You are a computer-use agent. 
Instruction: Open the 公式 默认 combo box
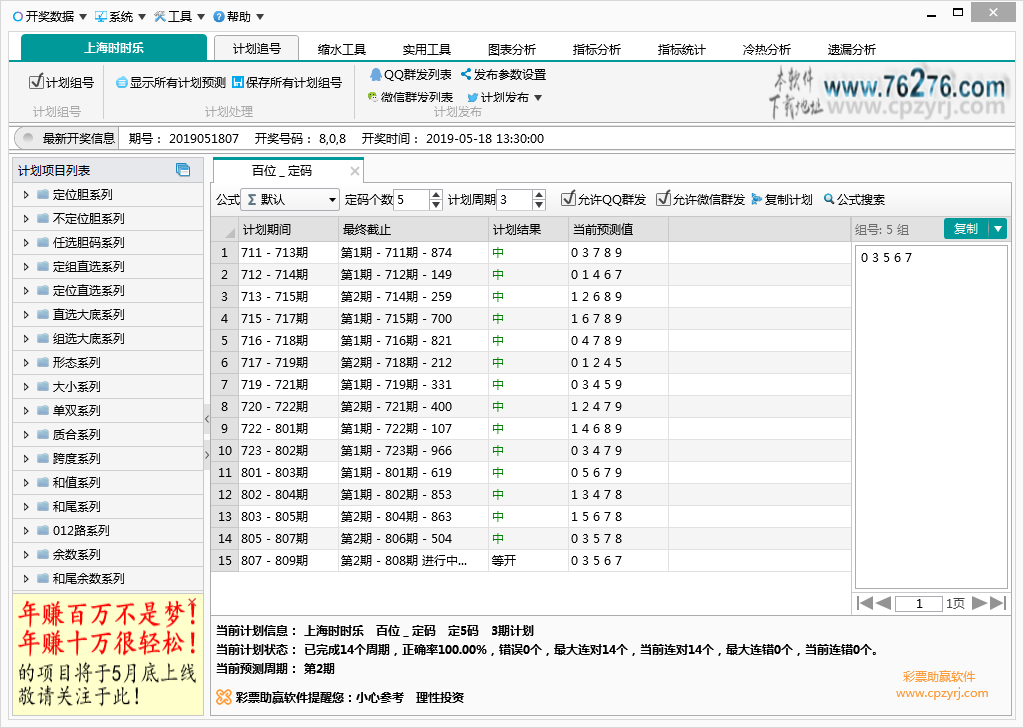(289, 199)
